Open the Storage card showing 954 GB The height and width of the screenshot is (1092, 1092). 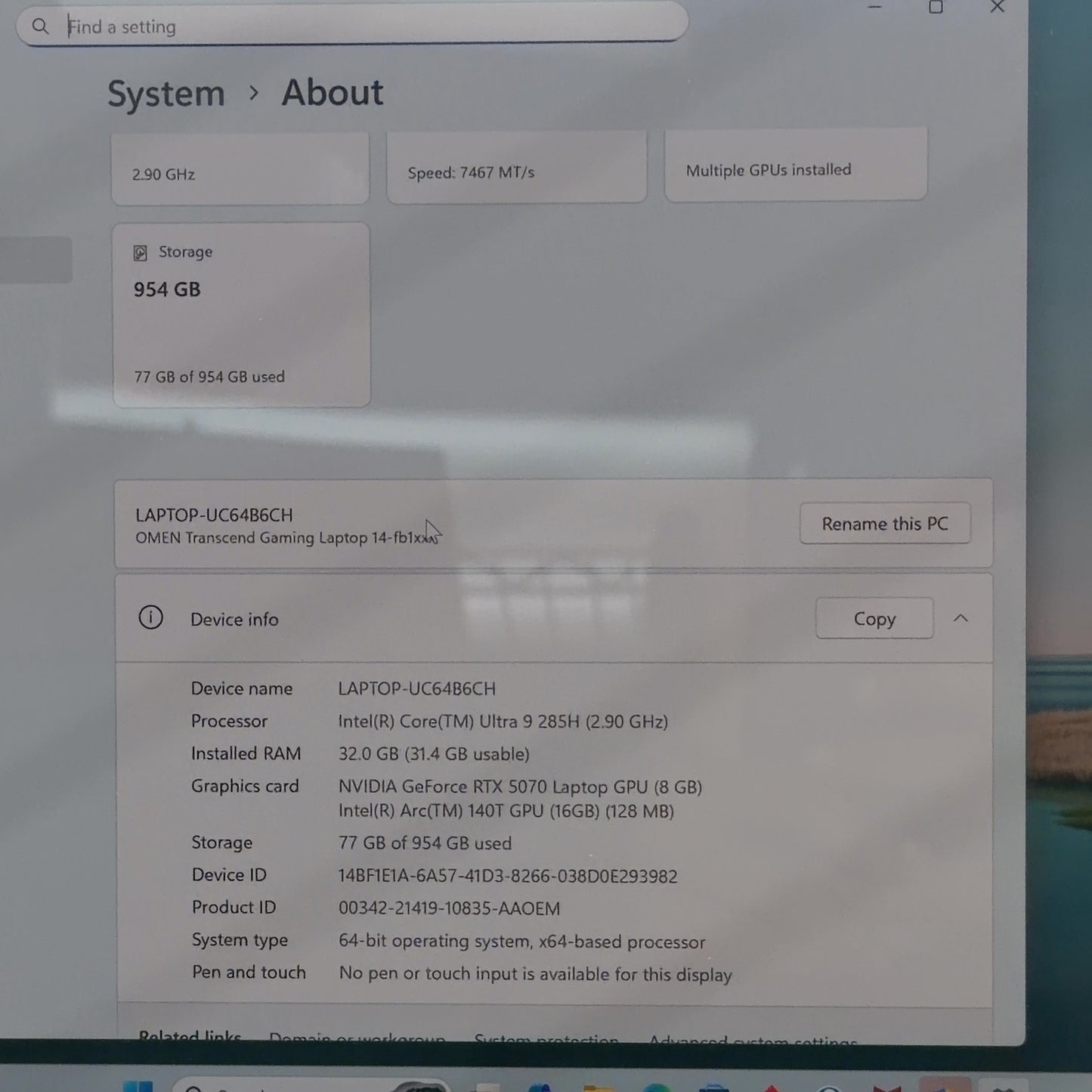click(242, 315)
